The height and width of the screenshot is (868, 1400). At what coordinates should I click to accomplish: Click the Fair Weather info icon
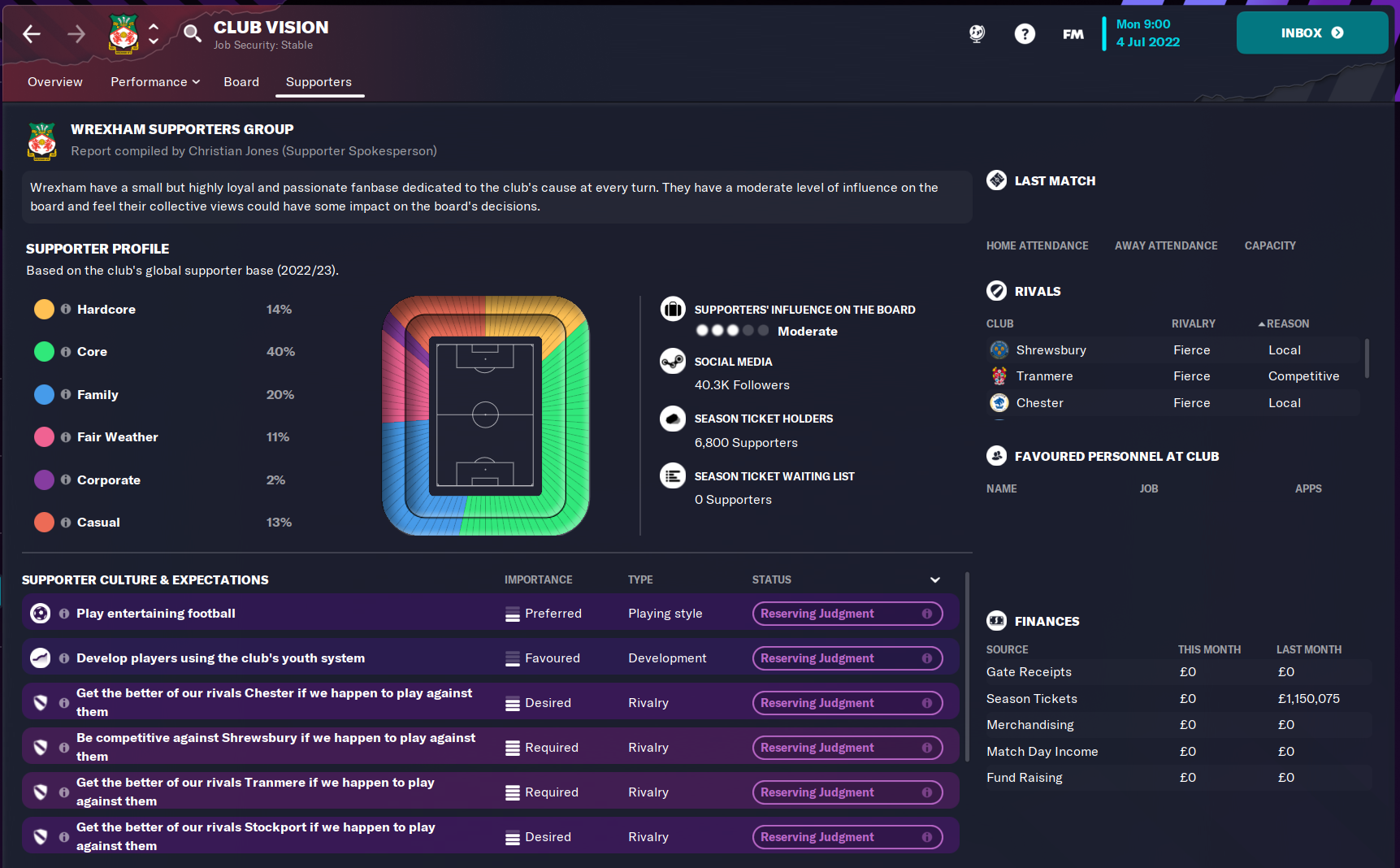coord(66,436)
